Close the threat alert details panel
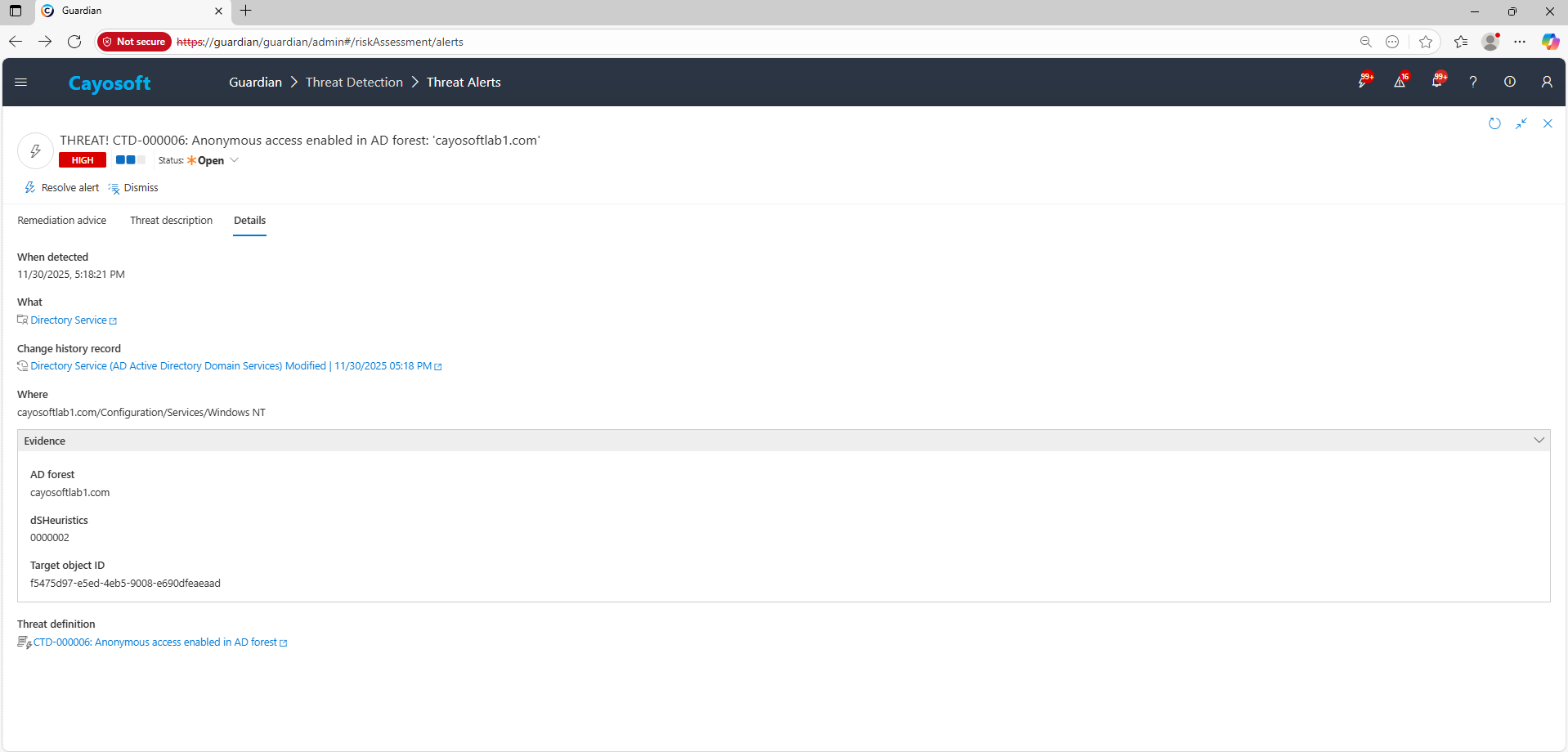The height and width of the screenshot is (752, 1568). click(1548, 123)
